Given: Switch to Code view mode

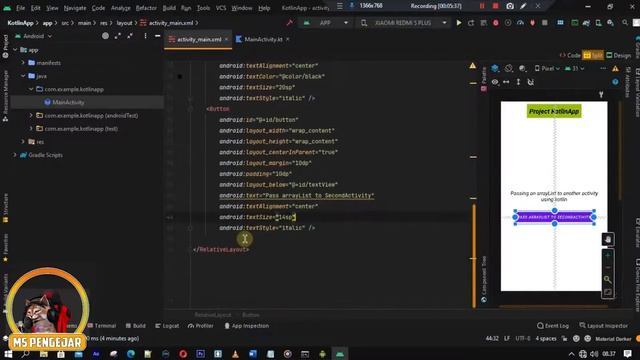Looking at the screenshot, I should coord(570,55).
